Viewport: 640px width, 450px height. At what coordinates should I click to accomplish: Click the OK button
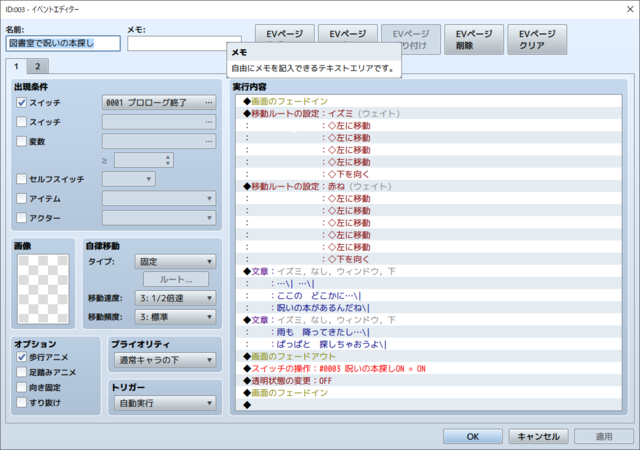click(473, 437)
